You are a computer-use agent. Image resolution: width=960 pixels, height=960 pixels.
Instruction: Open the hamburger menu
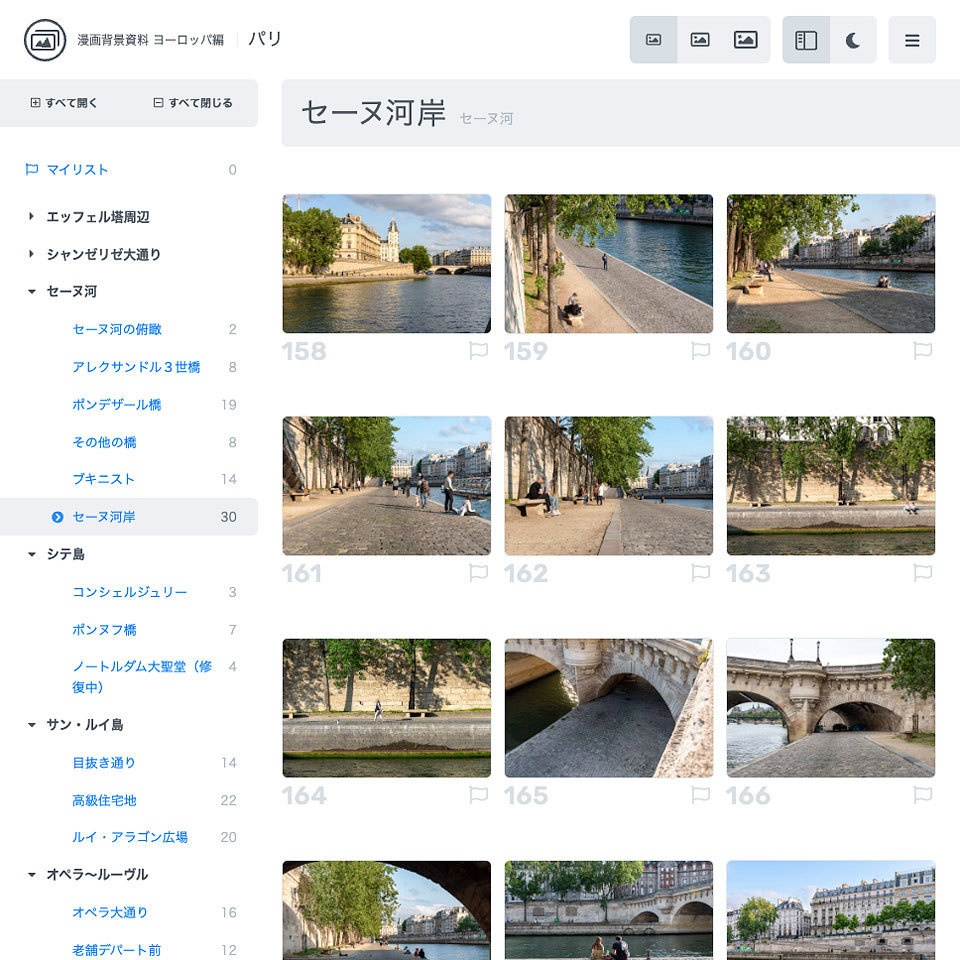912,41
